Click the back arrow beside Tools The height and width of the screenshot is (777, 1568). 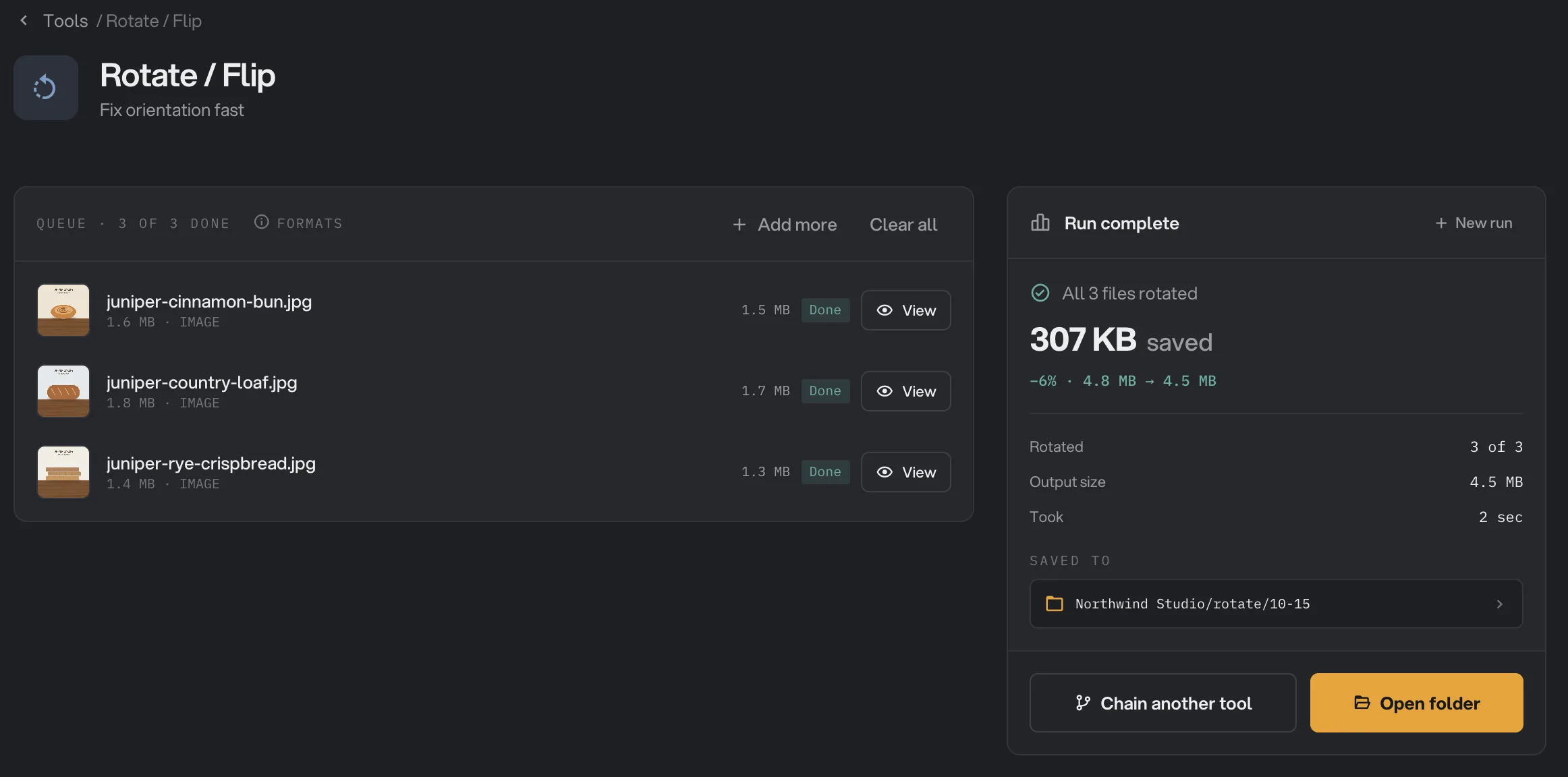click(x=24, y=20)
